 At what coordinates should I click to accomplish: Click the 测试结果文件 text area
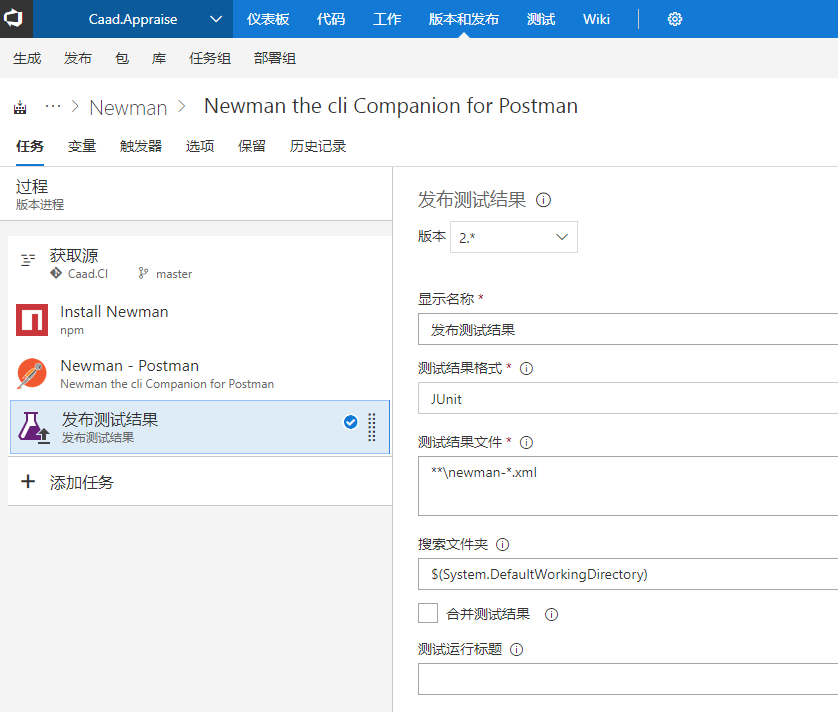point(627,486)
